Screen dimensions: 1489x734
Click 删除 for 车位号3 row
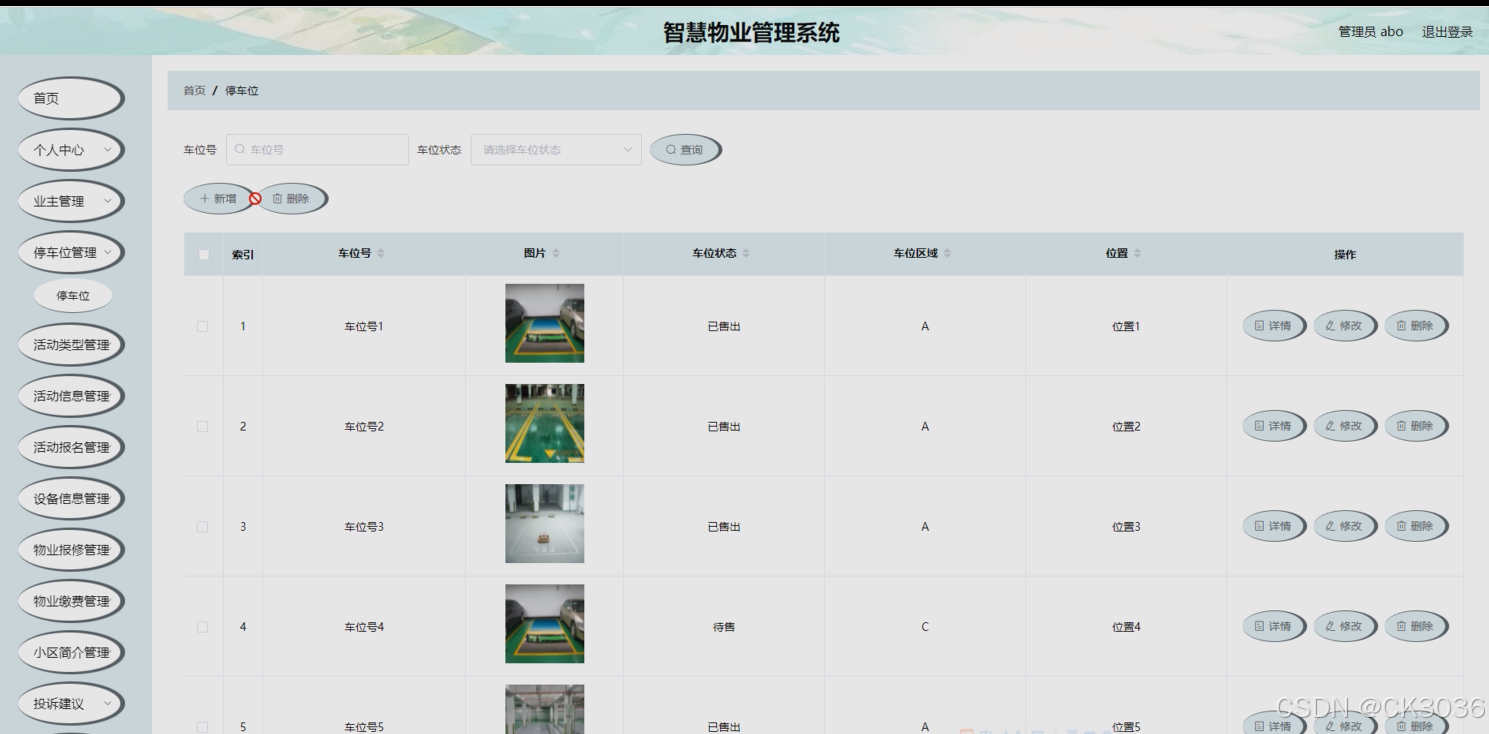[x=1416, y=526]
